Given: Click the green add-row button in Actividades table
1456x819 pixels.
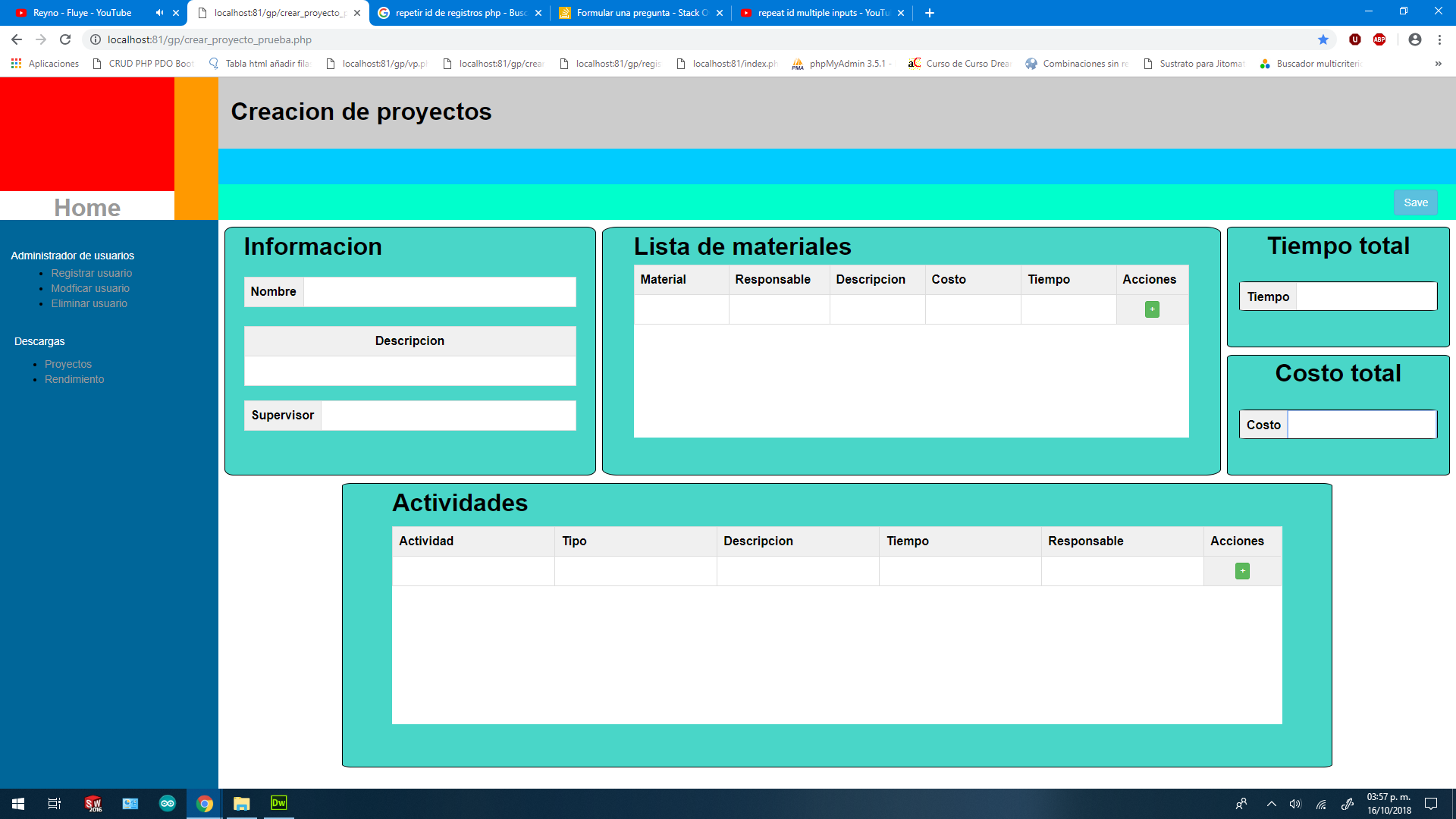Looking at the screenshot, I should point(1242,571).
